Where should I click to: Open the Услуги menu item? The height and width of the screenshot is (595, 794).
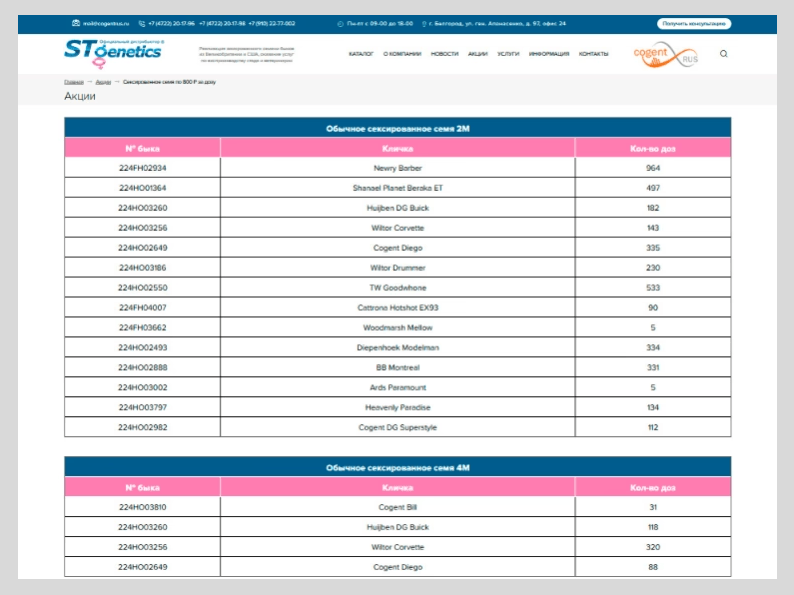508,54
